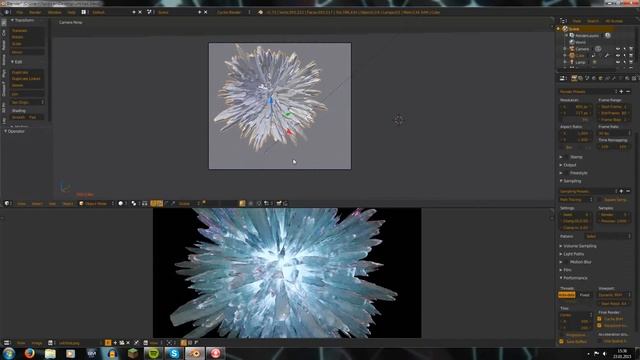Open the Global transform orientation dropdown
The image size is (640, 360).
pos(189,203)
